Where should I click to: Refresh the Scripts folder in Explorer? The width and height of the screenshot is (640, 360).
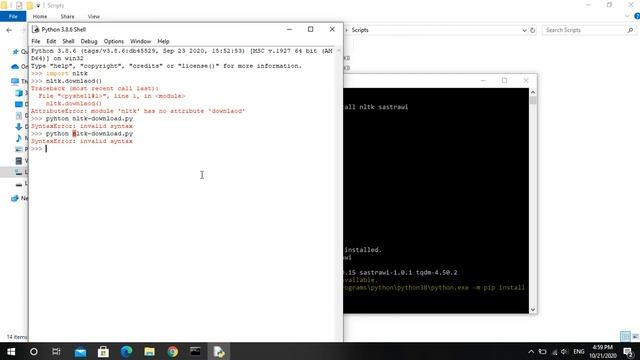click(533, 30)
